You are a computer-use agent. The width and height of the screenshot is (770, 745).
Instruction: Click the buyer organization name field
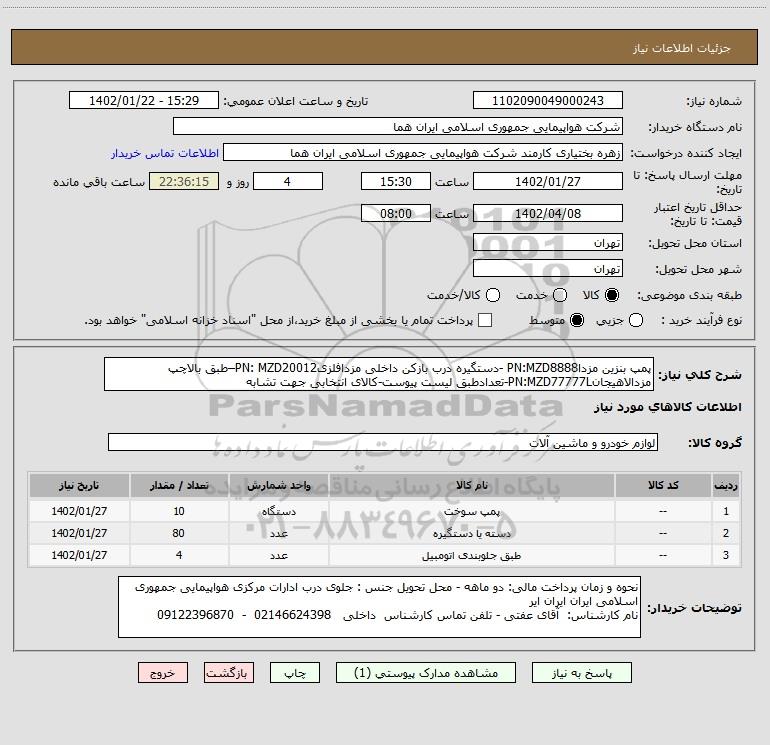click(397, 127)
